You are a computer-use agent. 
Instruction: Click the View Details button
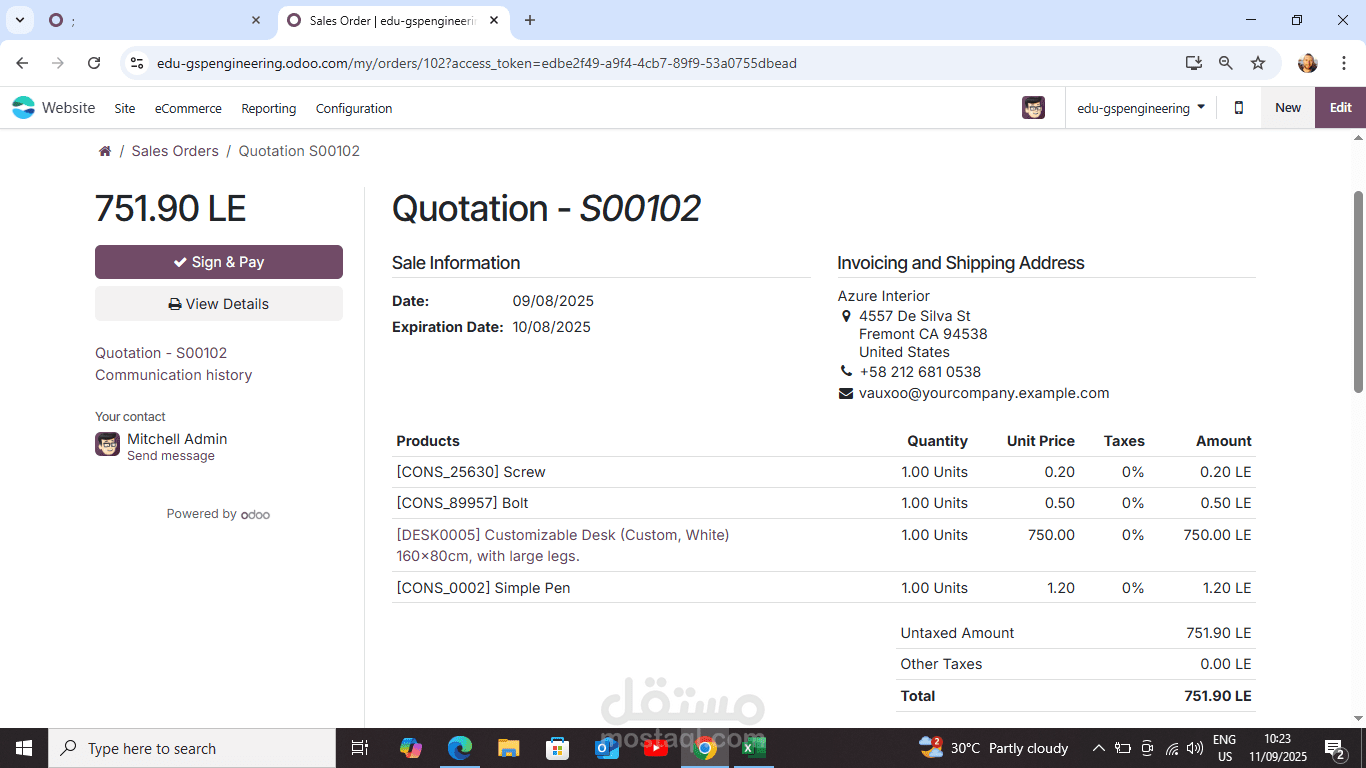click(219, 304)
